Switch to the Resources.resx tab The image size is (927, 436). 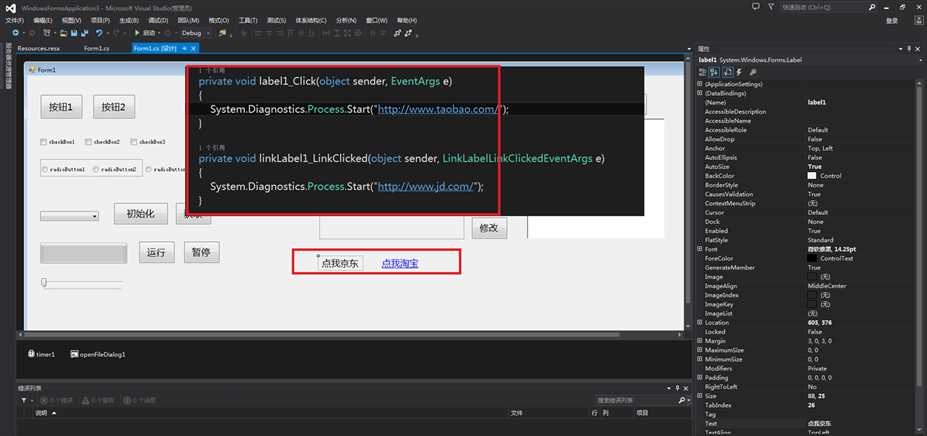38,49
